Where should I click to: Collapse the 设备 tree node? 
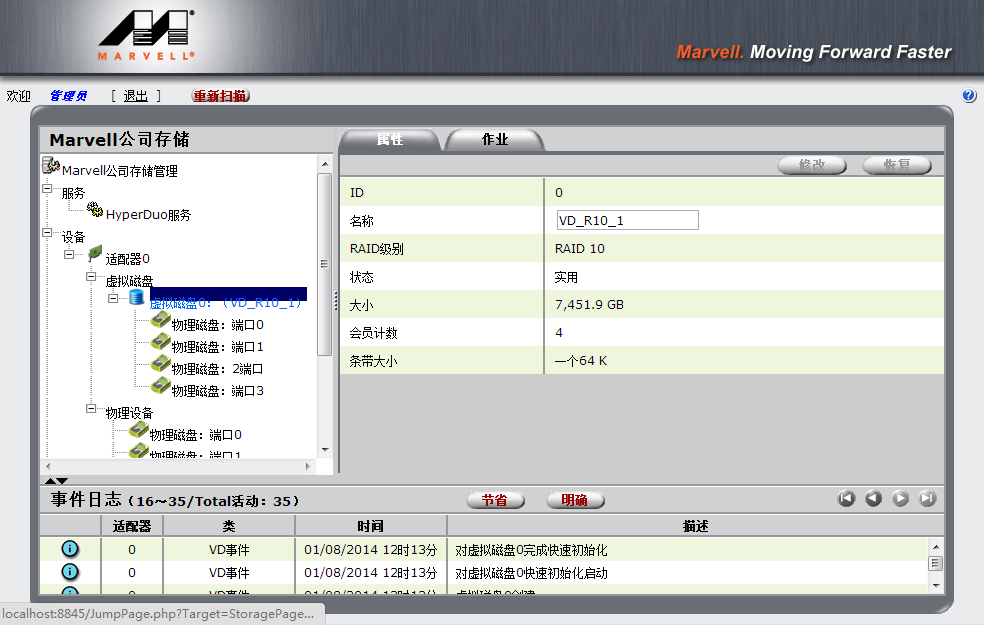click(x=47, y=232)
